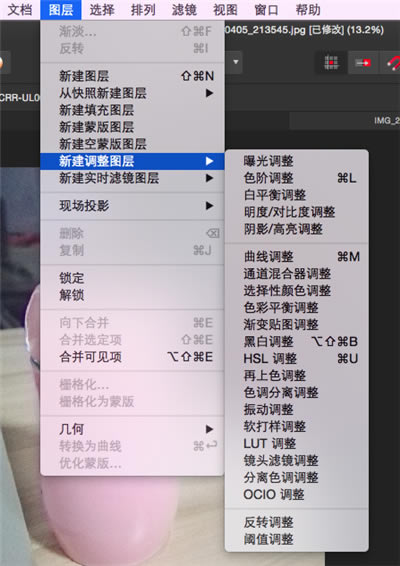
Task: Choose 曲线调整 from the adjustment submenu
Action: point(296,257)
